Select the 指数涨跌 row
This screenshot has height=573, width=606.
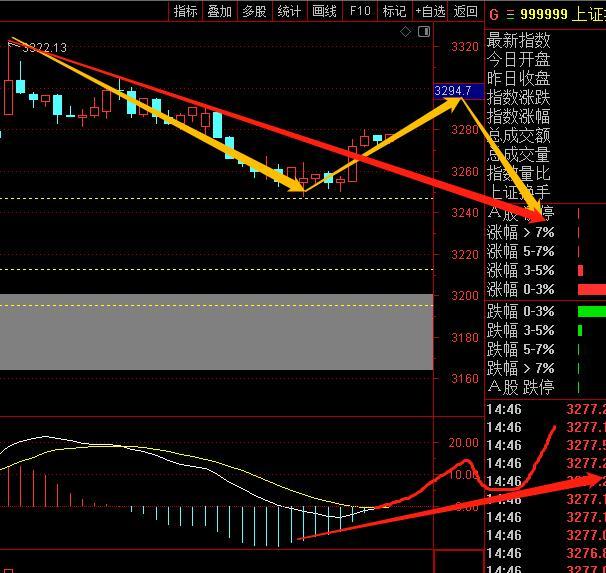click(x=518, y=97)
